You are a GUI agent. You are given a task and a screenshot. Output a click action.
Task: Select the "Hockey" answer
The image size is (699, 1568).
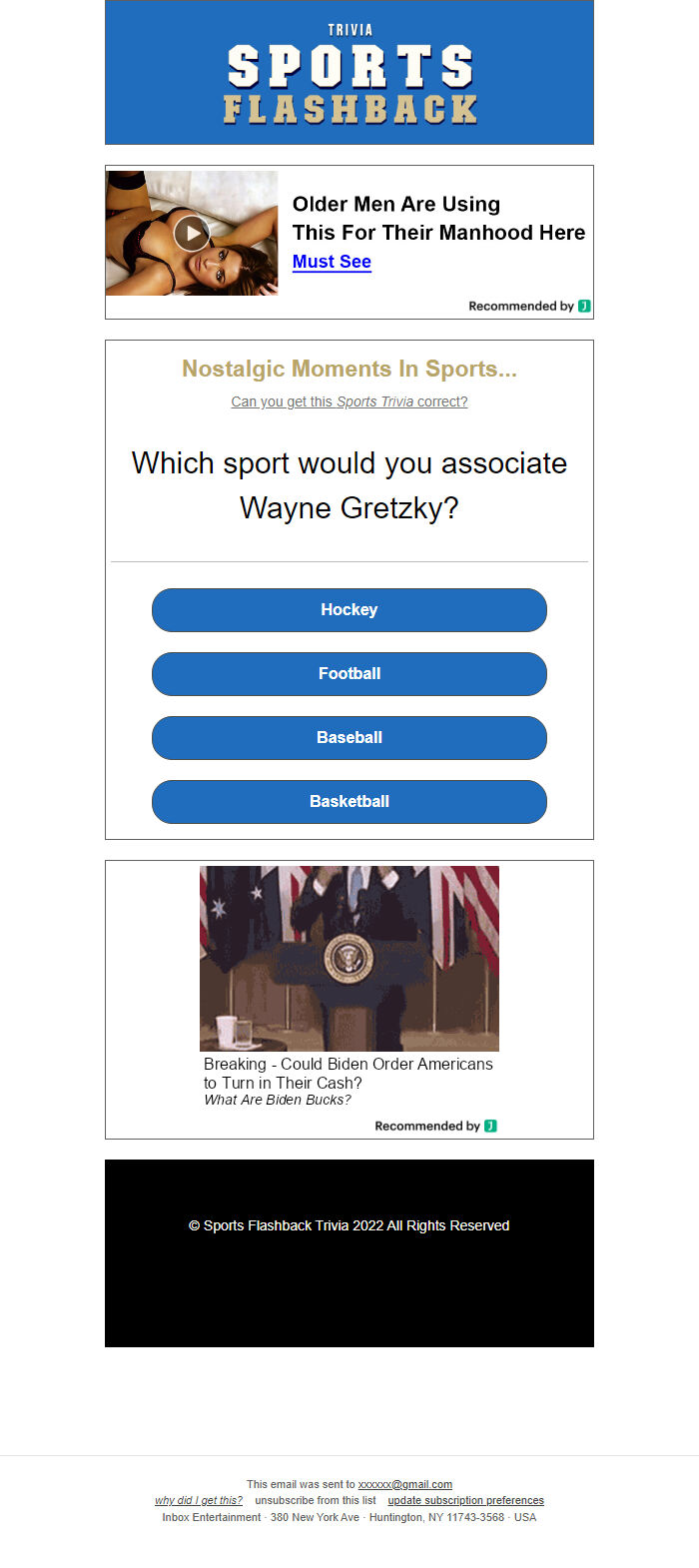(349, 610)
